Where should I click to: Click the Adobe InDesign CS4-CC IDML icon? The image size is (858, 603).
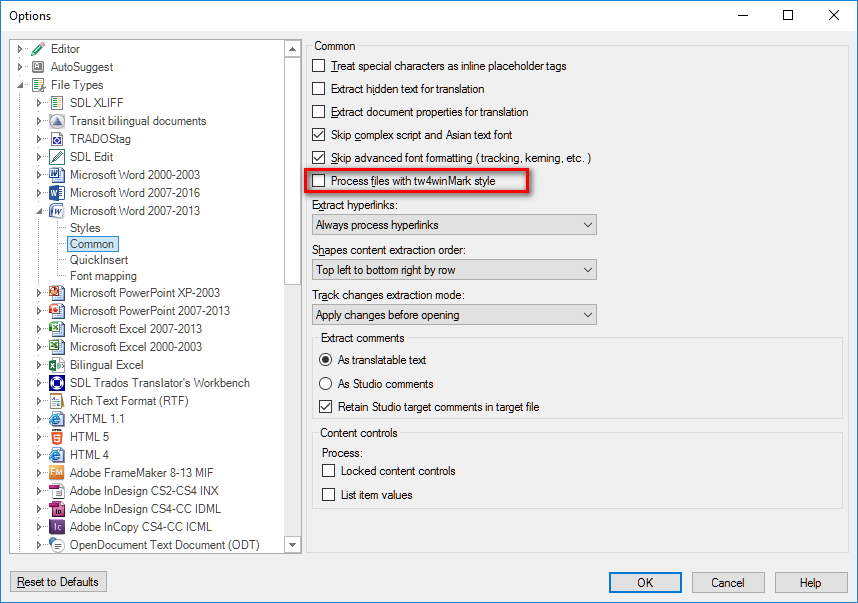pyautogui.click(x=57, y=509)
